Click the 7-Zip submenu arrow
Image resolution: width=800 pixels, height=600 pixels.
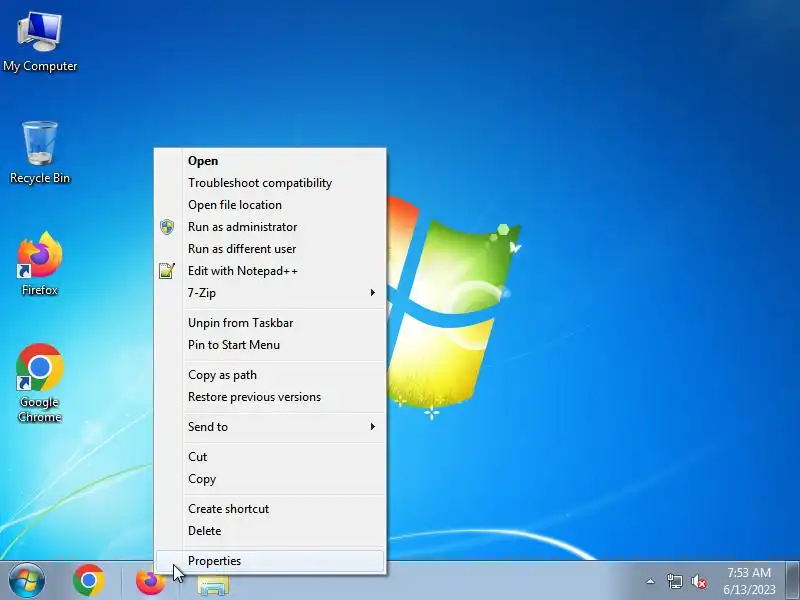372,292
